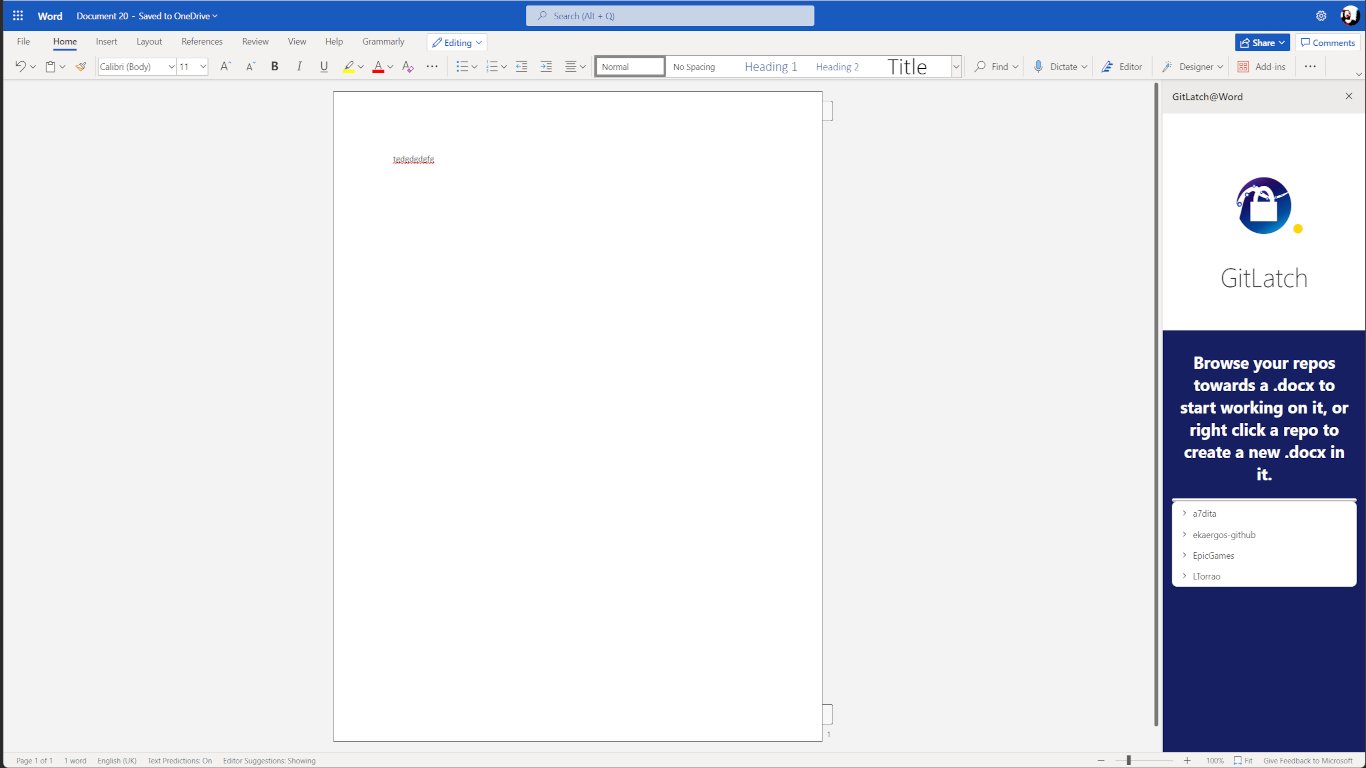Click the Paste clipboard icon
1366x768 pixels.
point(50,67)
